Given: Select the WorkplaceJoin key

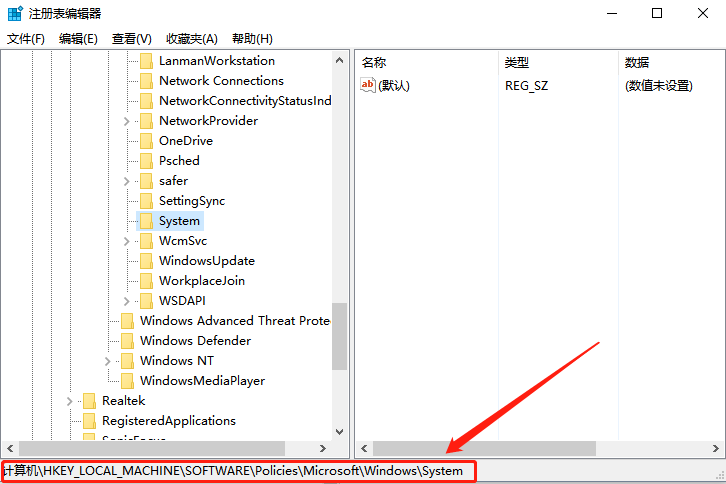Looking at the screenshot, I should (201, 281).
